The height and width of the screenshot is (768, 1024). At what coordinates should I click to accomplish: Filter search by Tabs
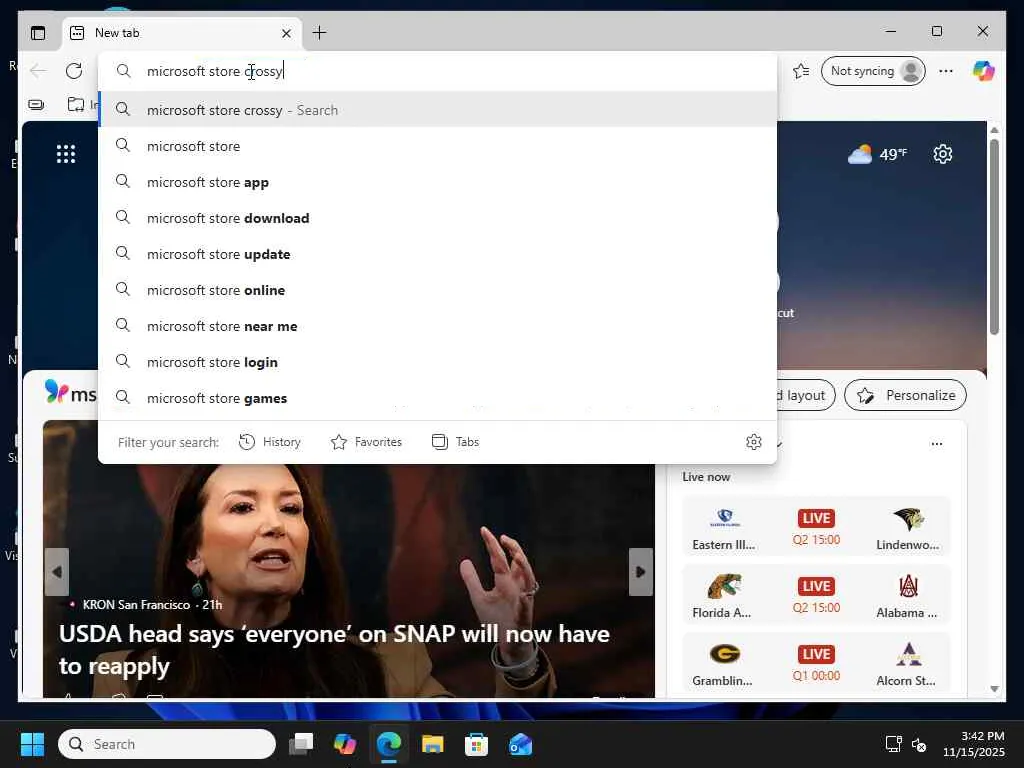coord(455,442)
